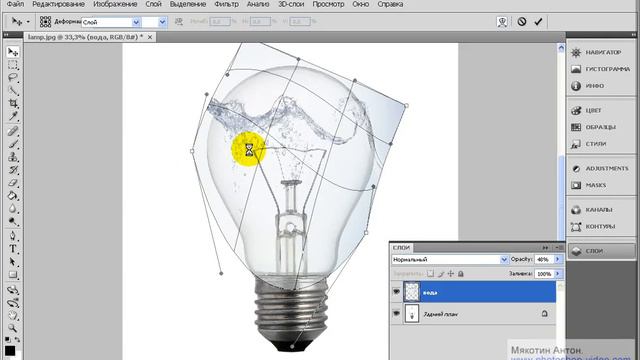Click the Заливка value field 100%

[544, 273]
